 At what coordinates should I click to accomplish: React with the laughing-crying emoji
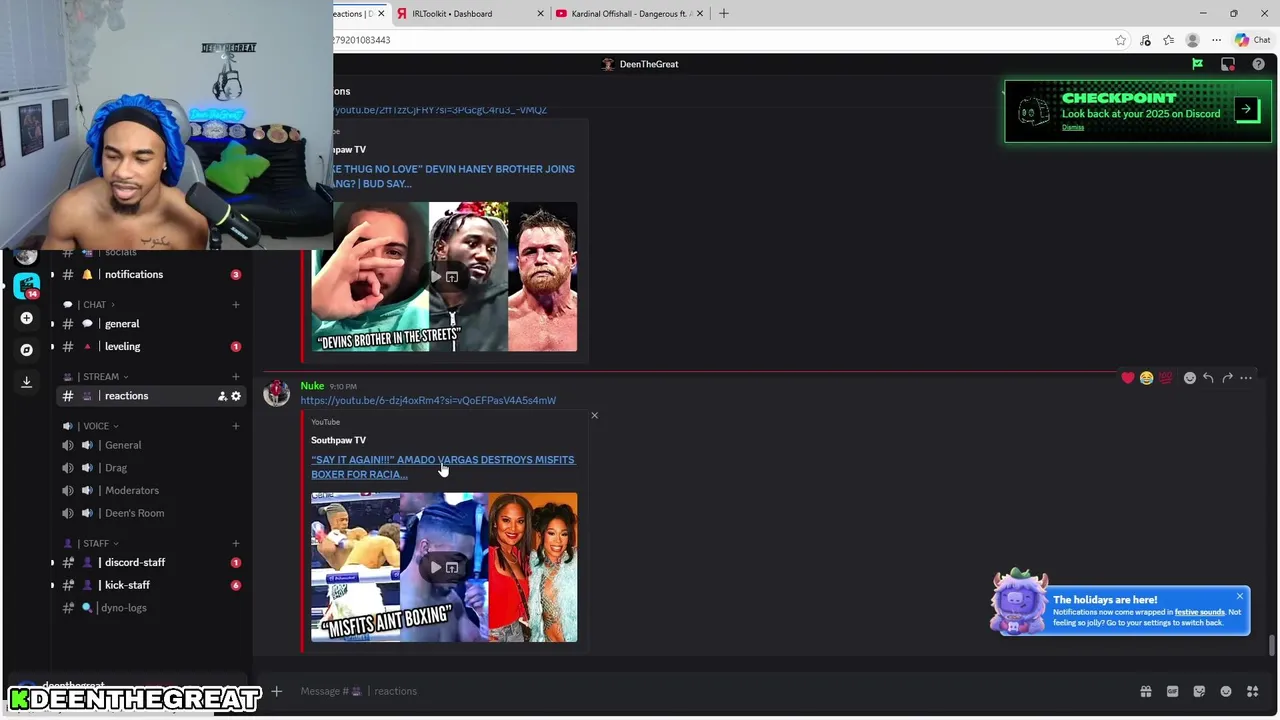[1146, 378]
